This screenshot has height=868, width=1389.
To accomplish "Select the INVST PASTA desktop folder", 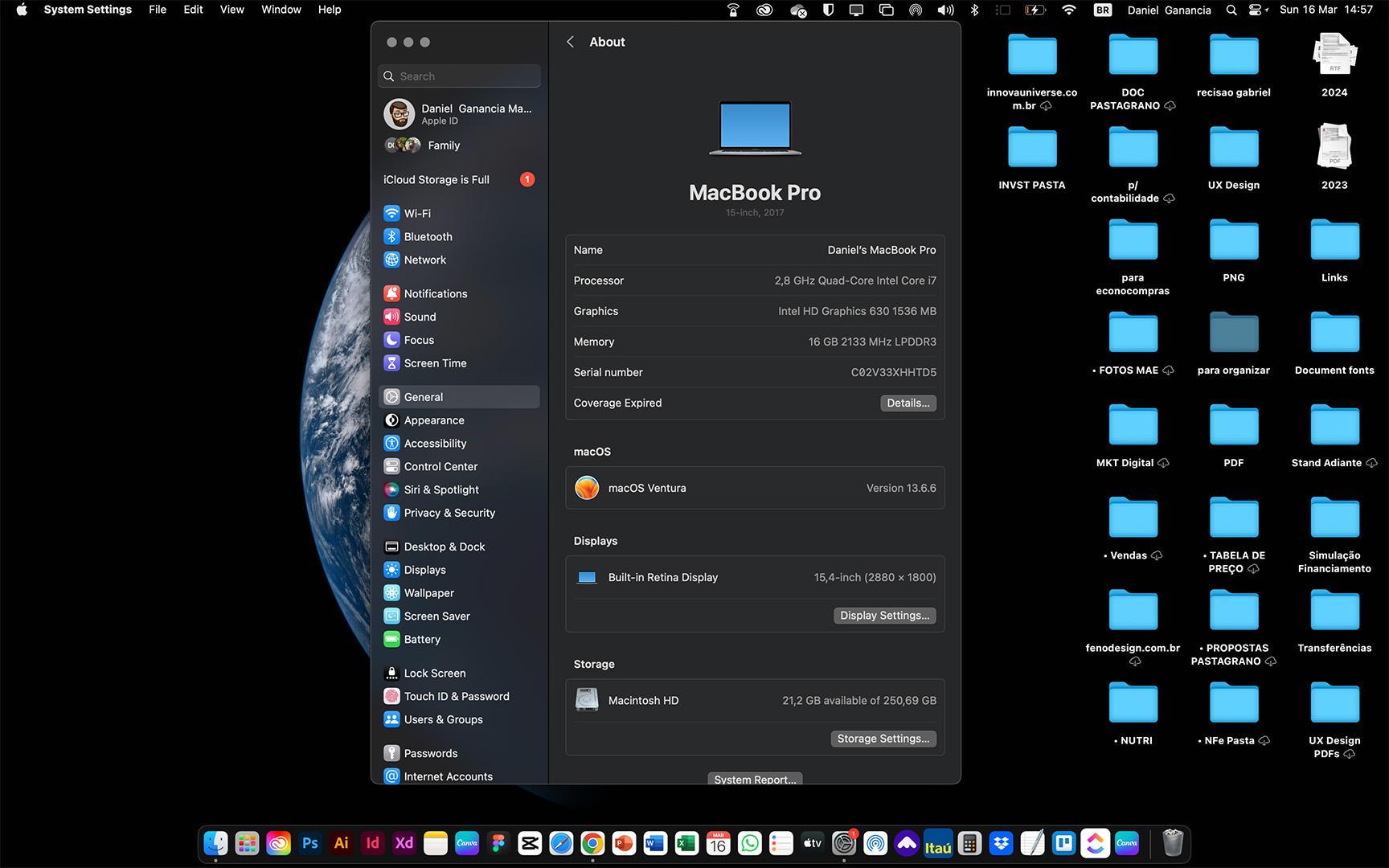I will pyautogui.click(x=1032, y=158).
